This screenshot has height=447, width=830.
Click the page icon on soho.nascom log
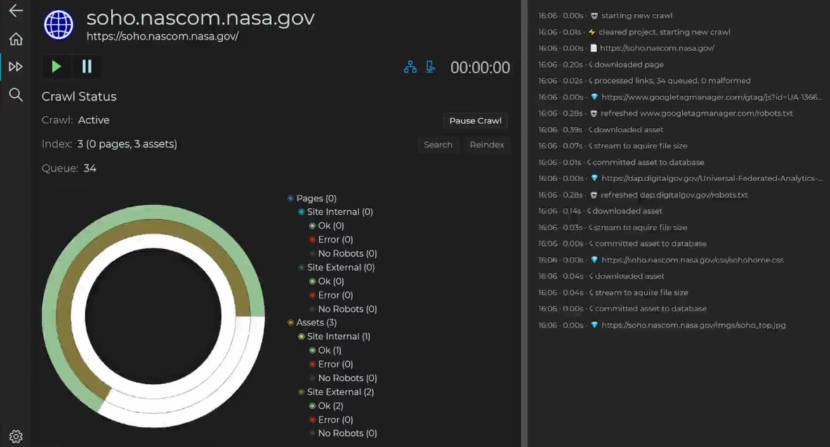coord(593,48)
